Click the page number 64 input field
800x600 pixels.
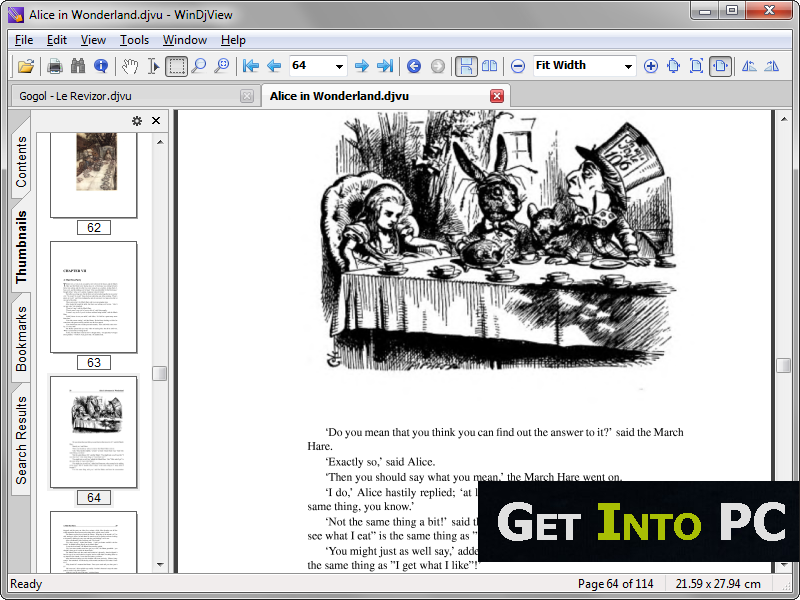(311, 66)
